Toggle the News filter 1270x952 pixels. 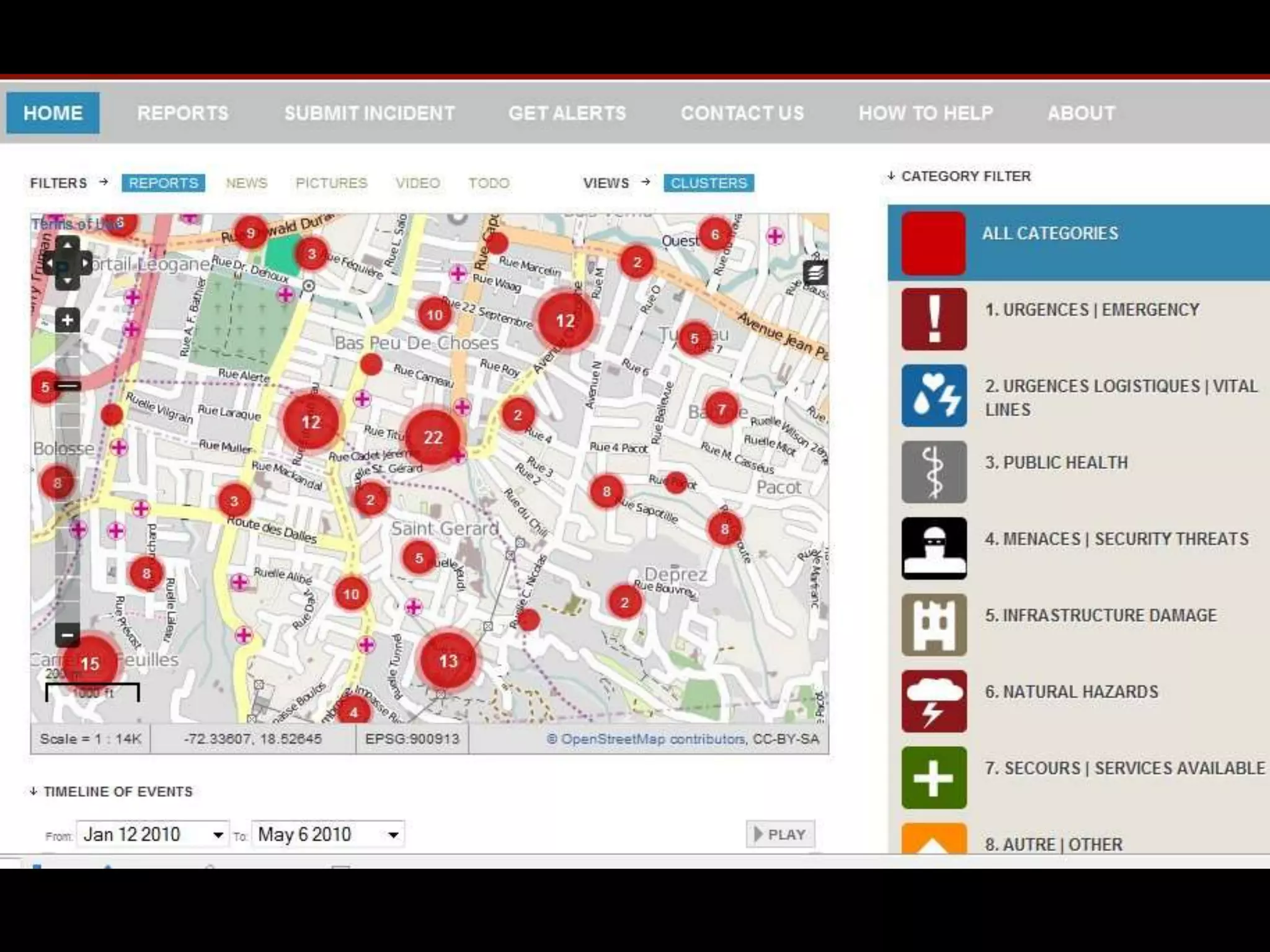point(246,183)
